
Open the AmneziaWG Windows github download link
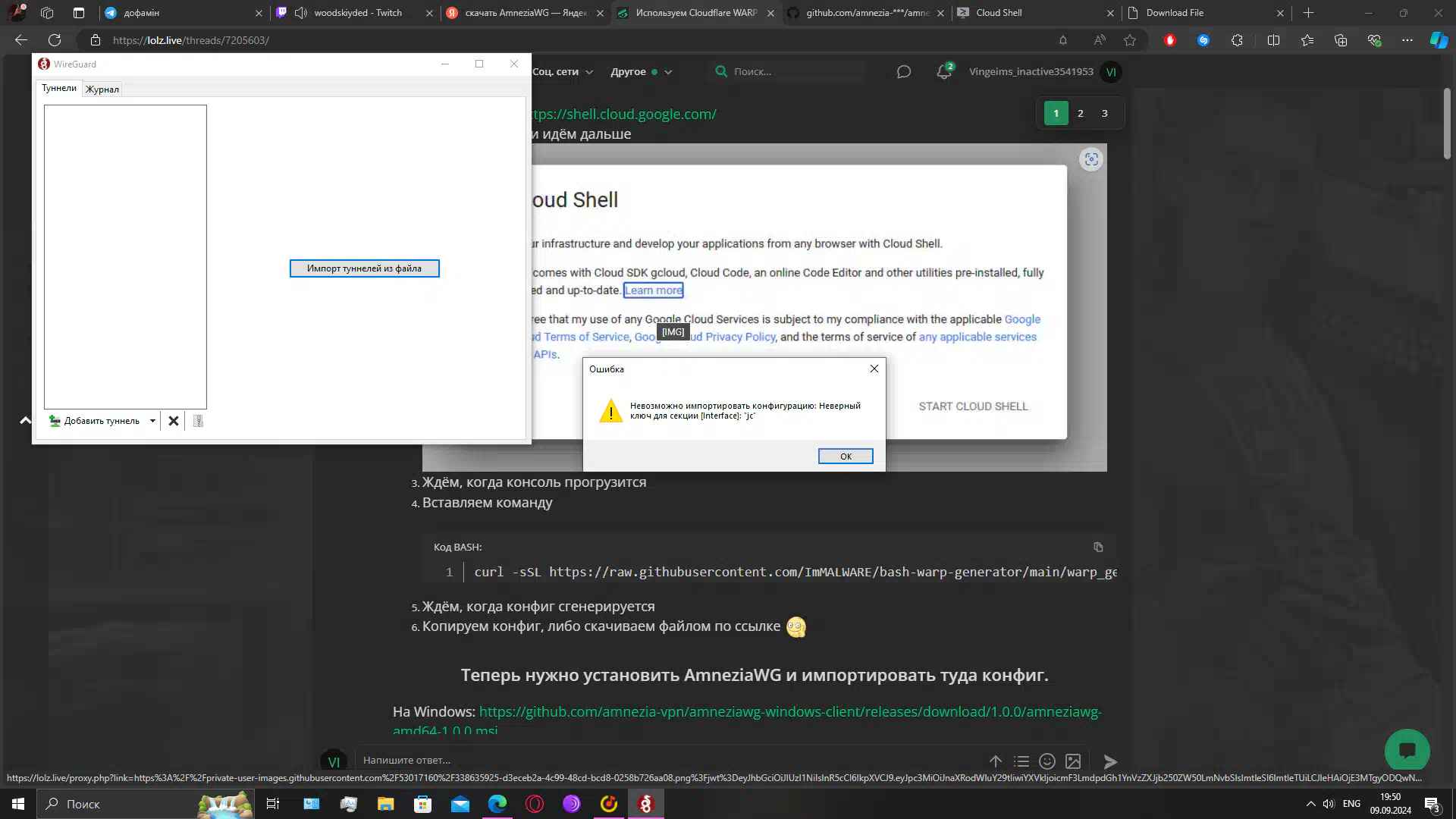(x=790, y=712)
